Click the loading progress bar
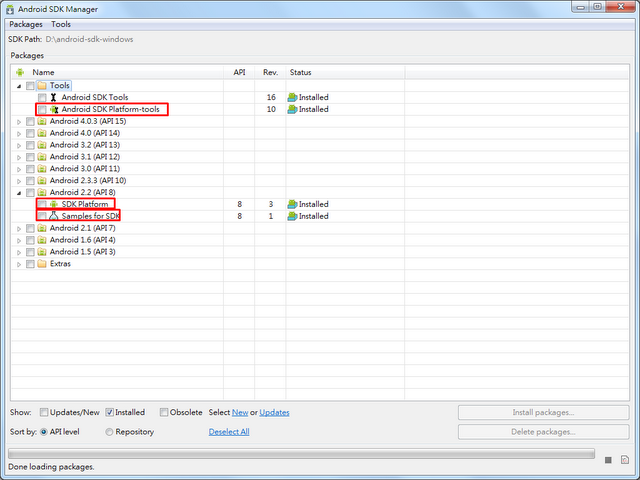Viewport: 640px width, 480px height. click(301, 453)
